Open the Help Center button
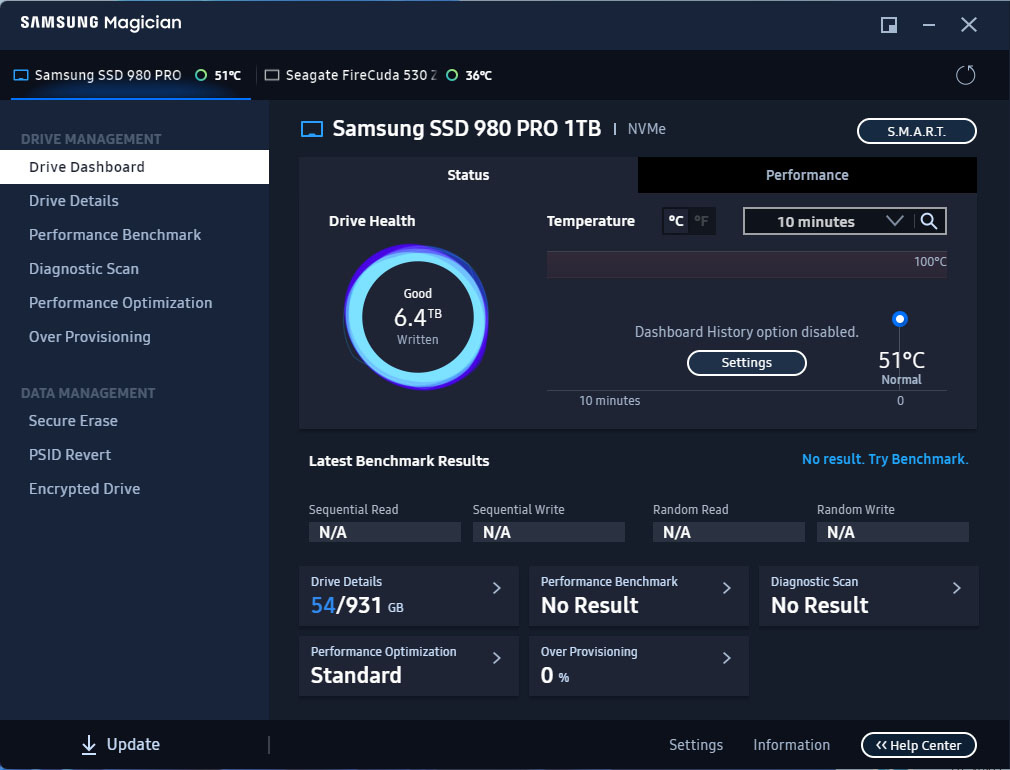 pos(919,746)
